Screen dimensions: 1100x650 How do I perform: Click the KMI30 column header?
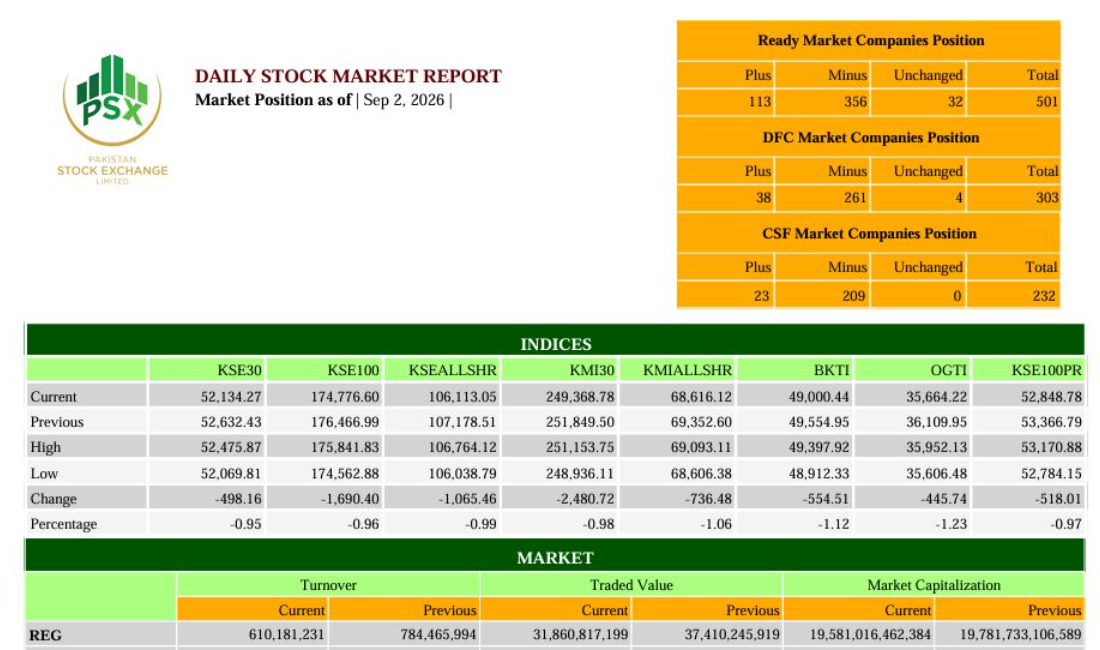coord(591,370)
